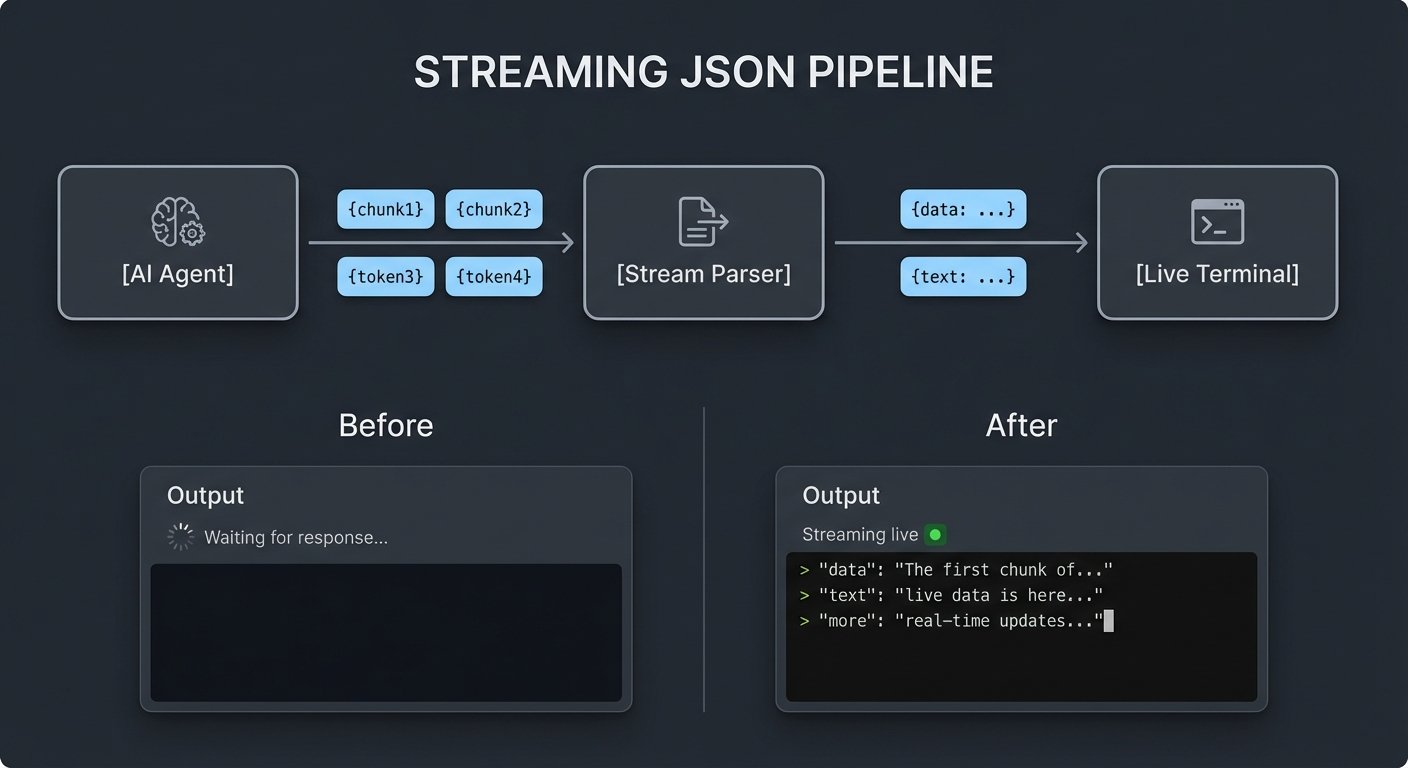1408x768 pixels.
Task: Switch to the After section
Action: click(x=1020, y=425)
